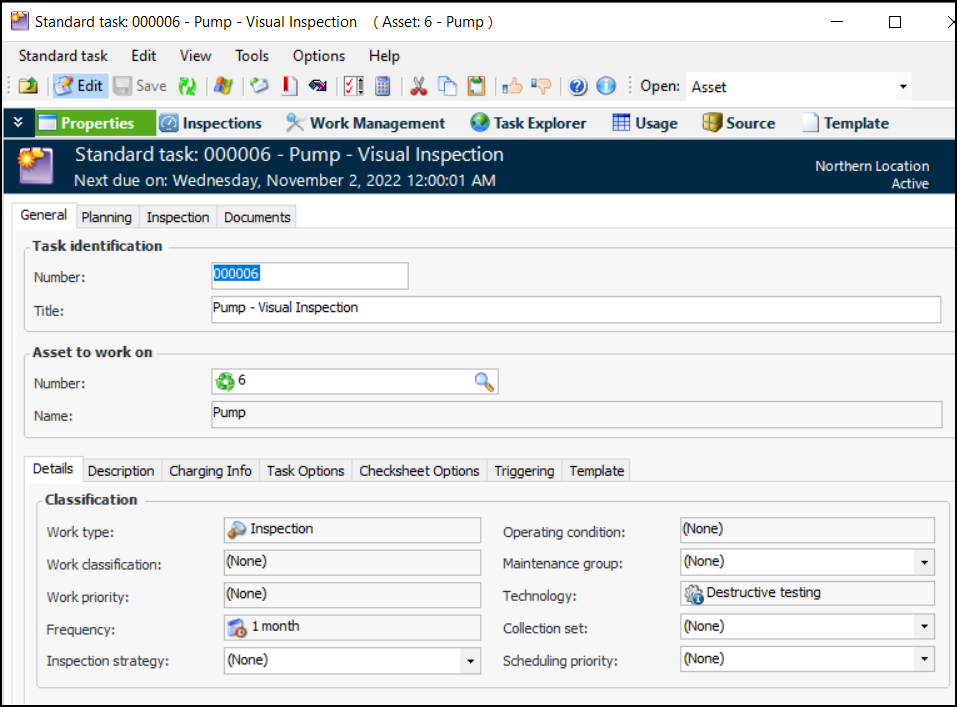Go to the Work Management view
Image resolution: width=957 pixels, height=707 pixels.
pyautogui.click(x=365, y=123)
